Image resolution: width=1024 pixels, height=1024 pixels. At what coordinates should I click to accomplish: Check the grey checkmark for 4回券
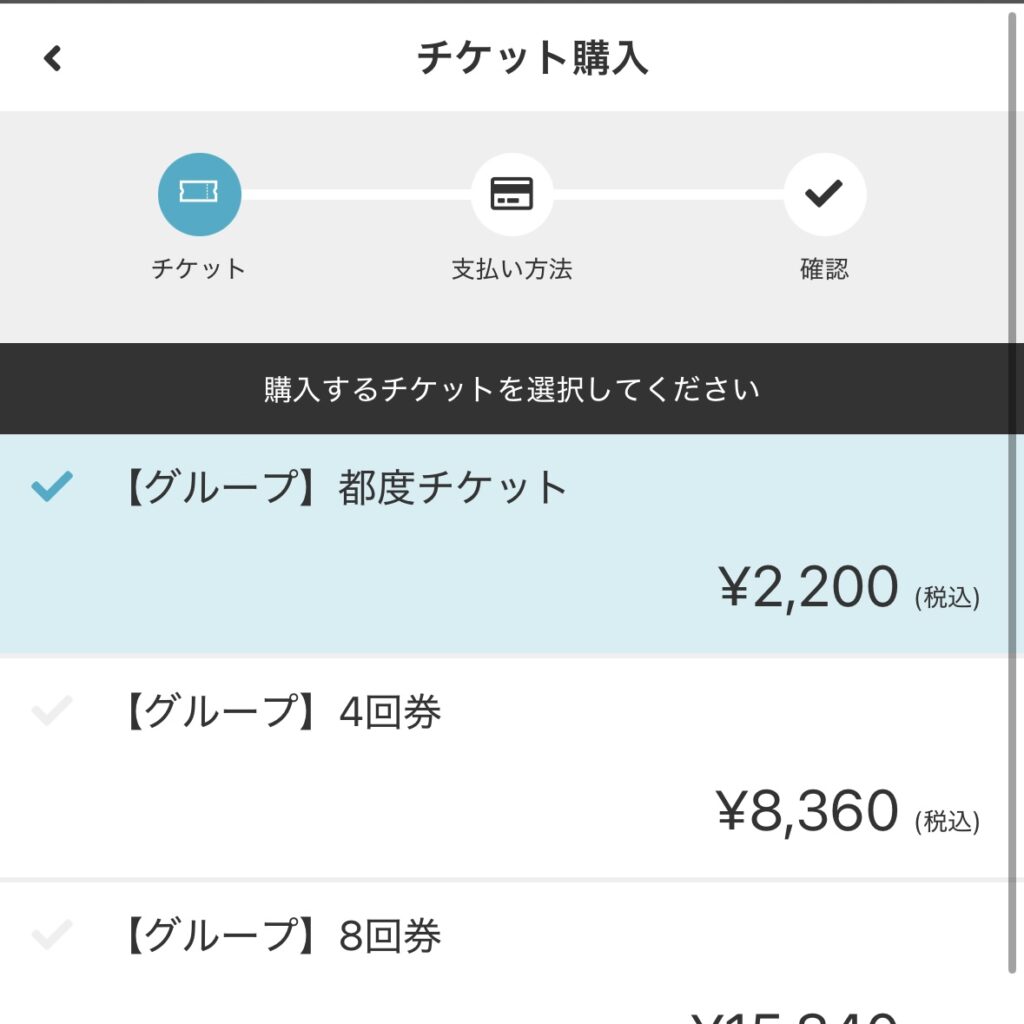(x=52, y=711)
